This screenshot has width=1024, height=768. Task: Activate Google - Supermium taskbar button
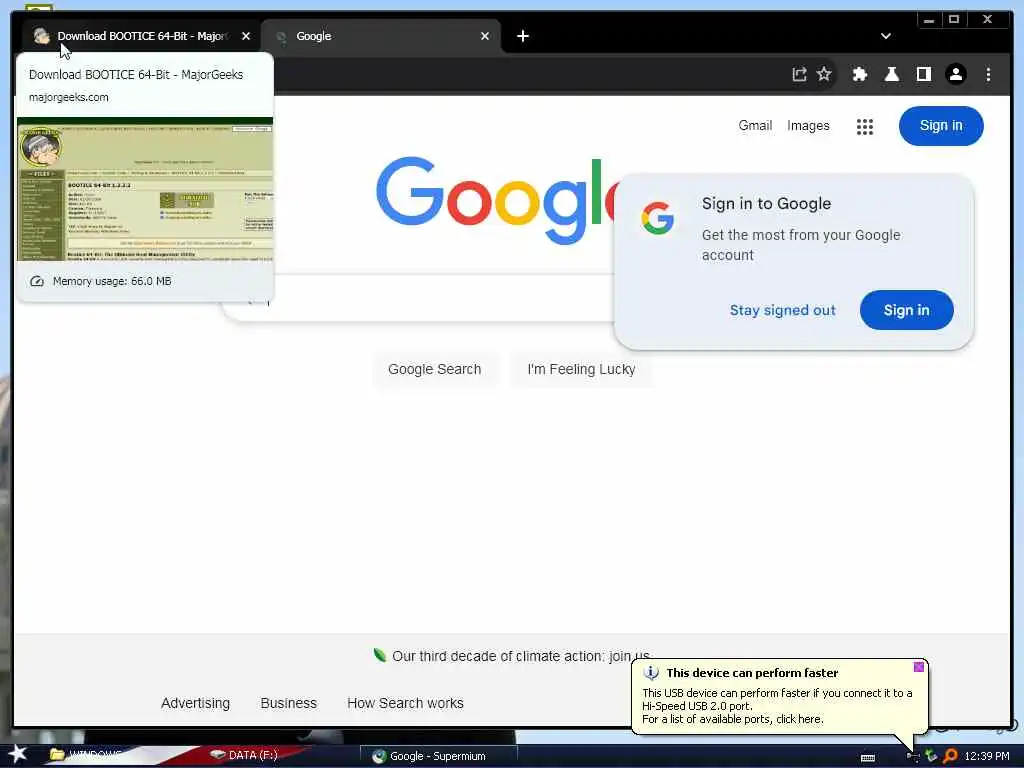click(x=438, y=756)
